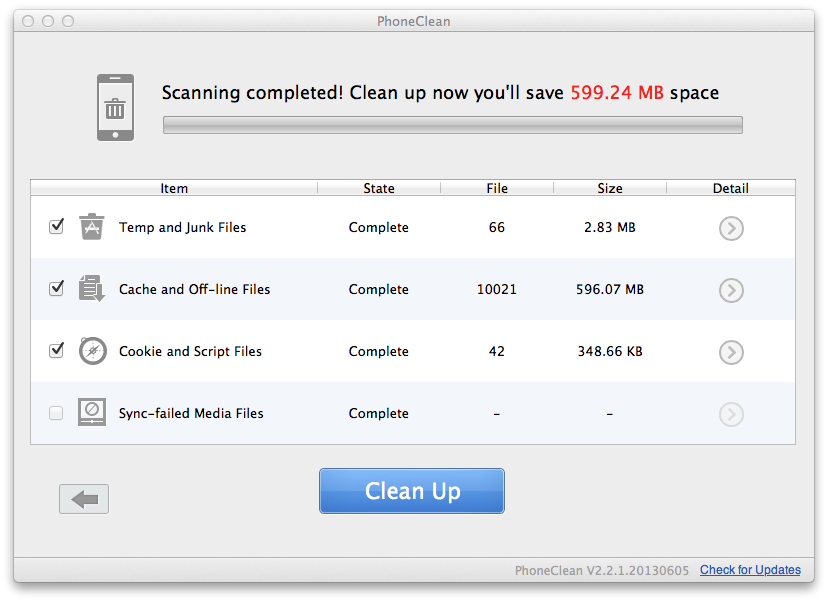Viewport: 828px width, 602px height.
Task: Uncheck the Temp and Junk Files checkbox
Action: [x=57, y=227]
